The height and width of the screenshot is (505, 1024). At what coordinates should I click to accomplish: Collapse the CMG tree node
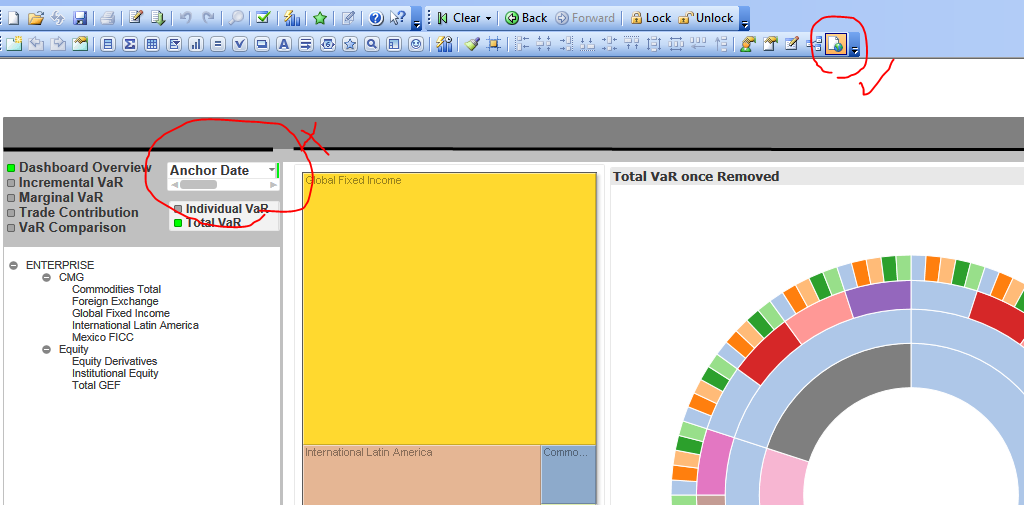click(46, 278)
